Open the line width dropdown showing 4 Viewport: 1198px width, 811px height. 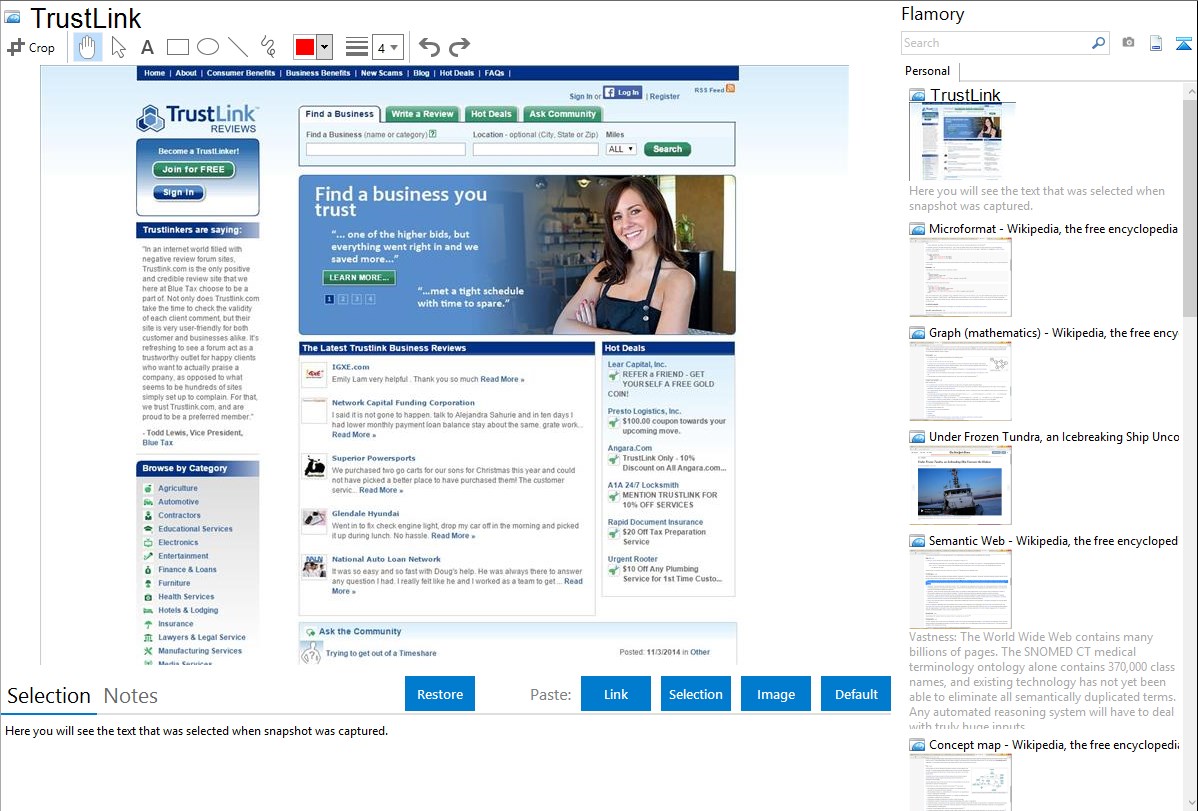[x=387, y=47]
